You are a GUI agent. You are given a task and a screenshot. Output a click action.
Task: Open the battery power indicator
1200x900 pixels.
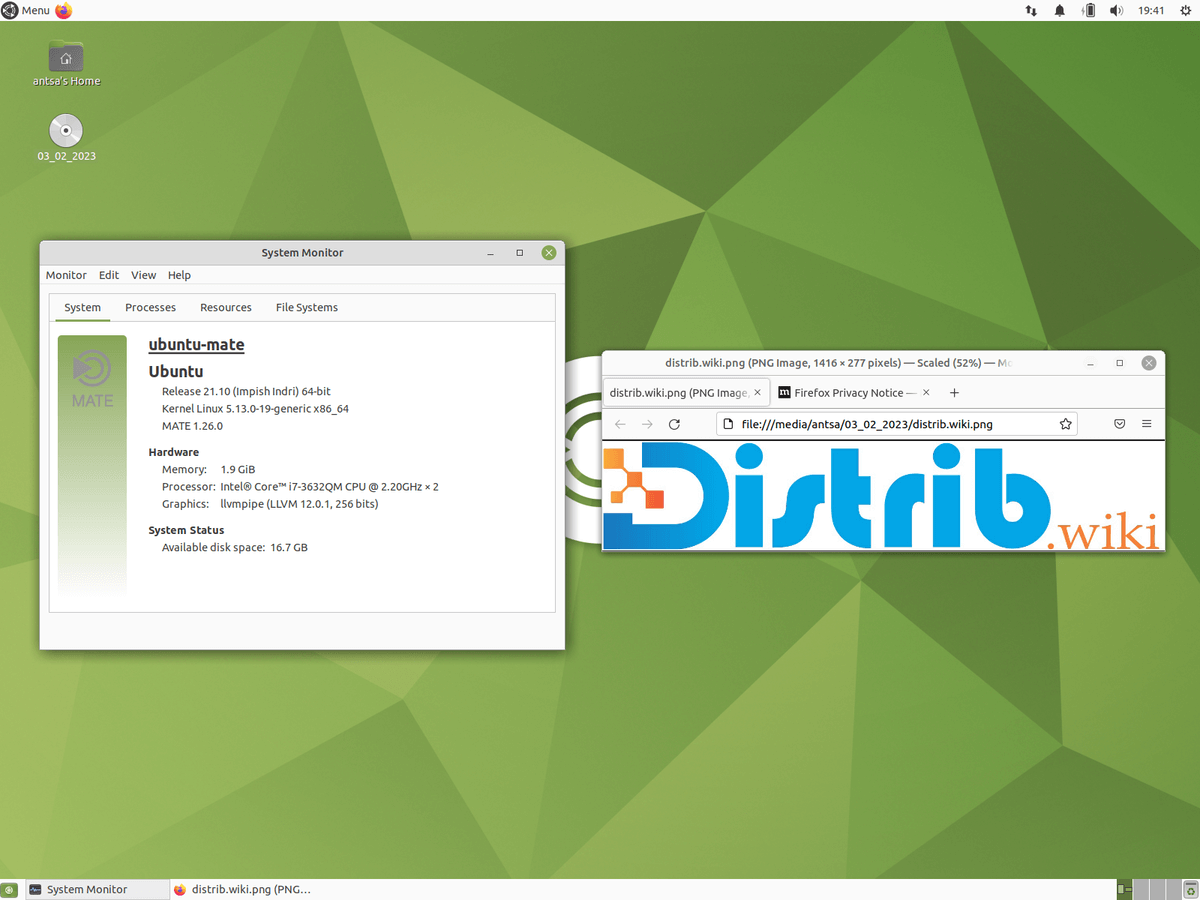click(x=1089, y=10)
